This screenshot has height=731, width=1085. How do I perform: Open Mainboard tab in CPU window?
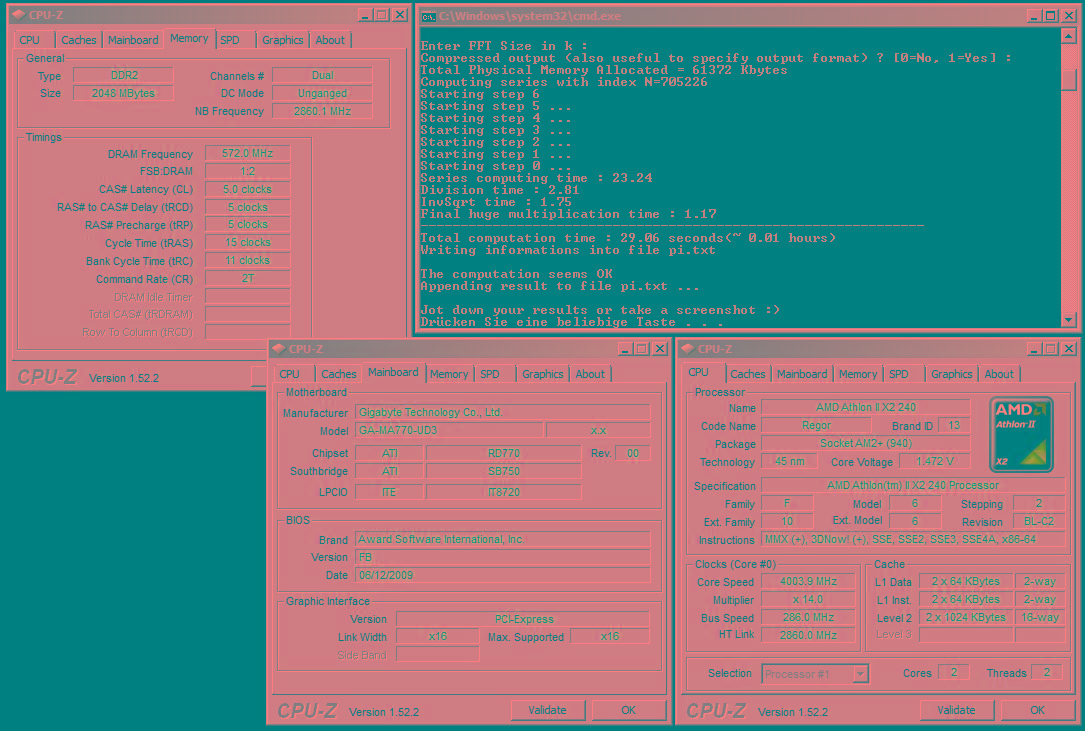click(x=802, y=374)
